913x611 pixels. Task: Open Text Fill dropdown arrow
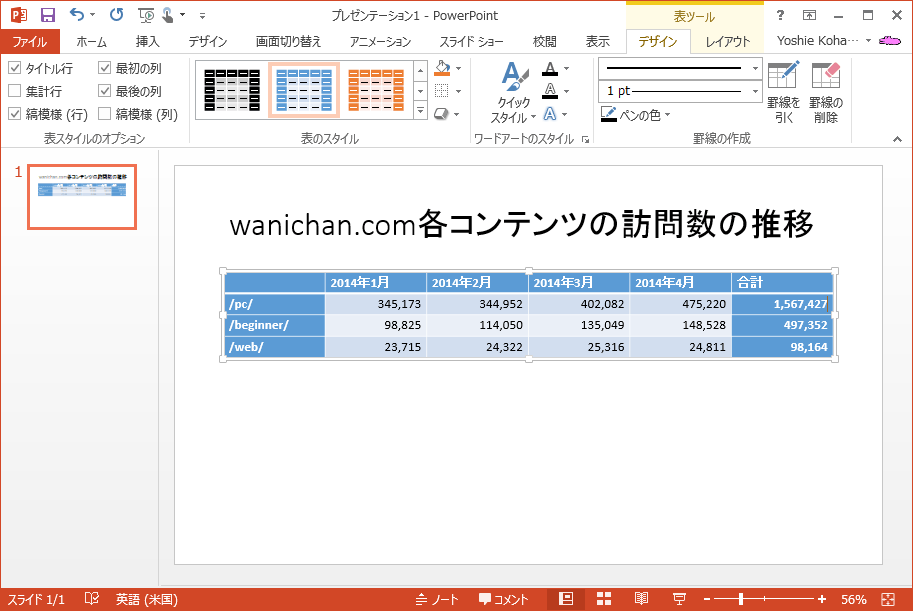(567, 69)
